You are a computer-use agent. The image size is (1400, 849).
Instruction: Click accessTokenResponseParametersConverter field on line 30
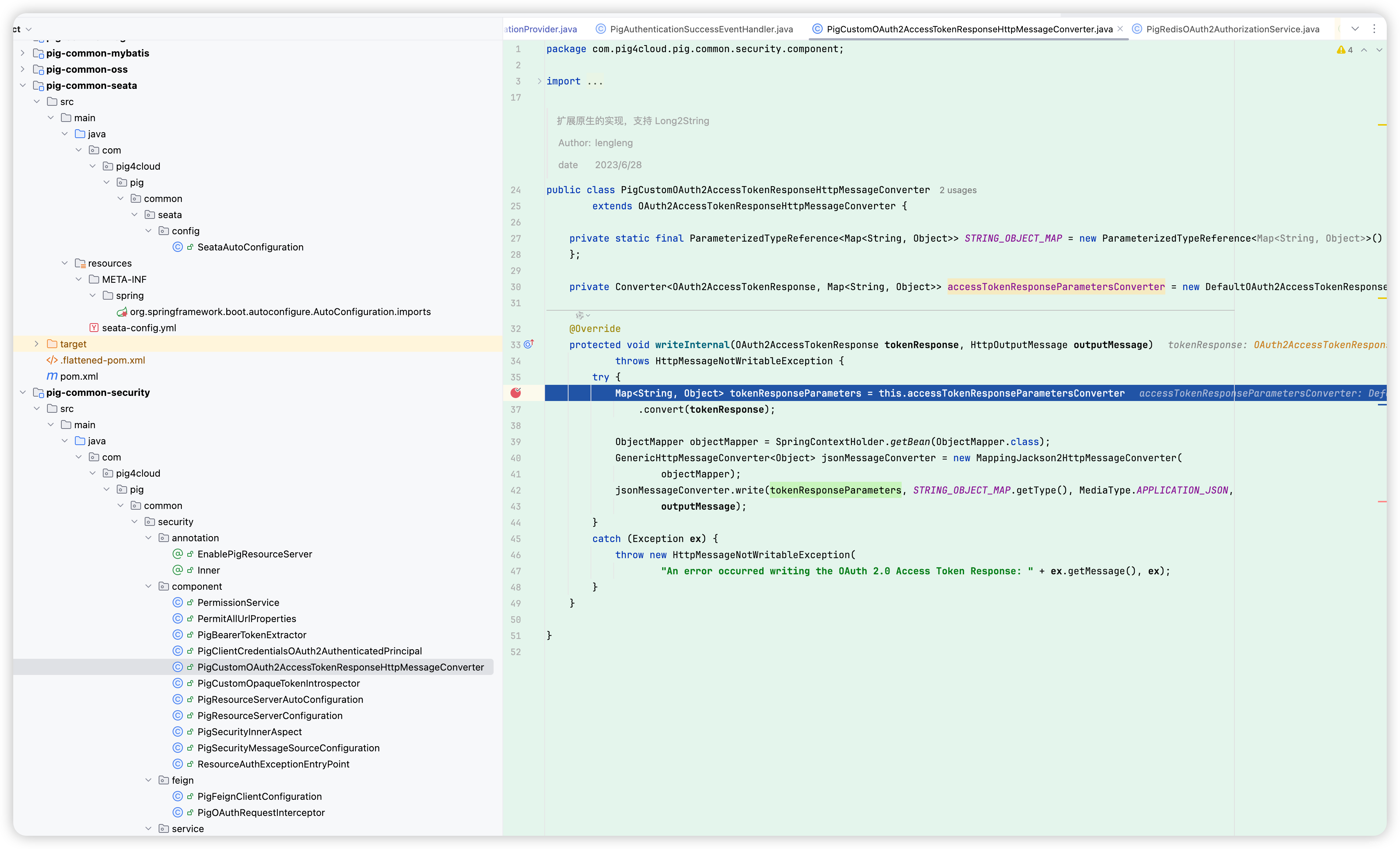1056,287
